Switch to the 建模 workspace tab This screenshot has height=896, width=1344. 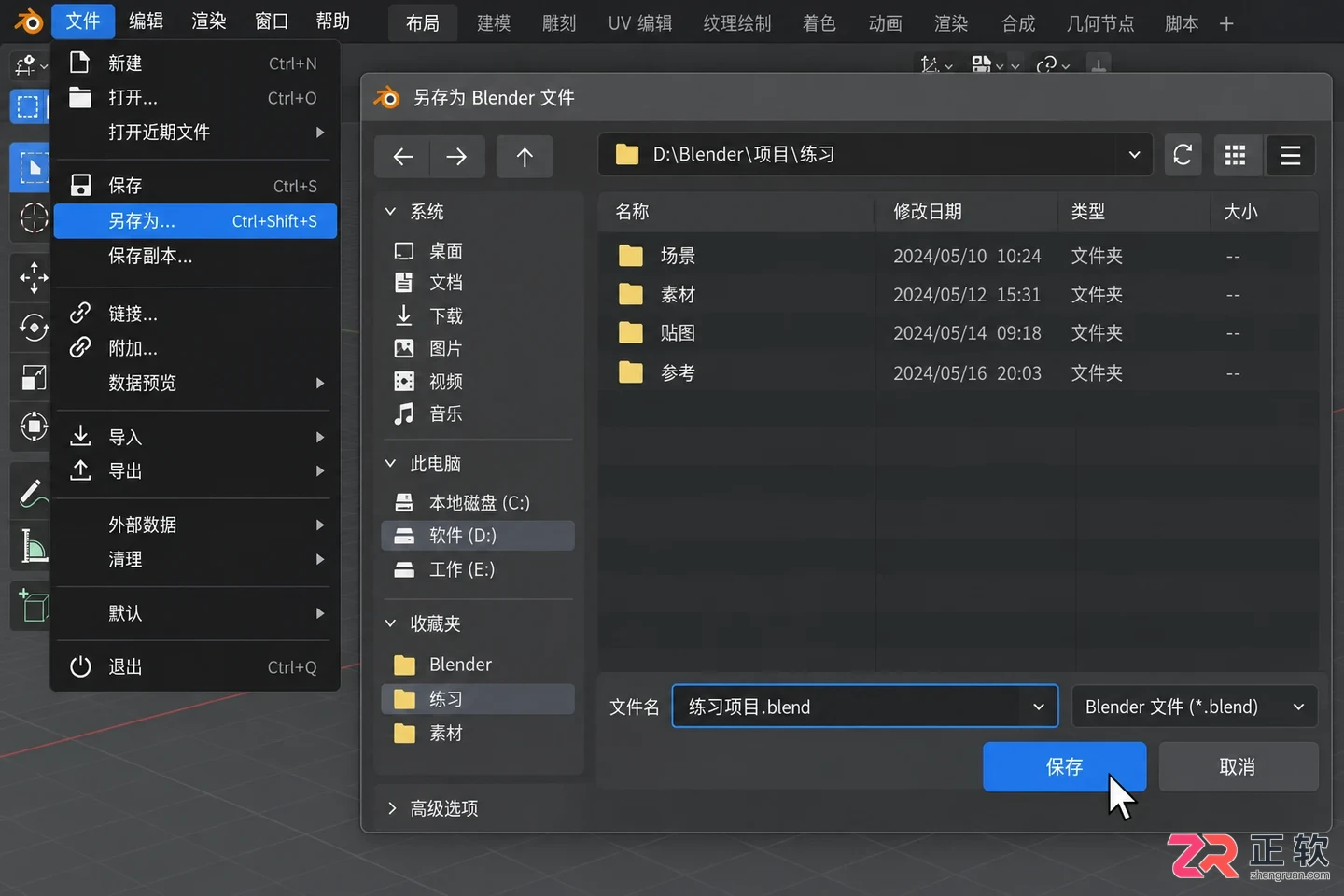click(494, 23)
